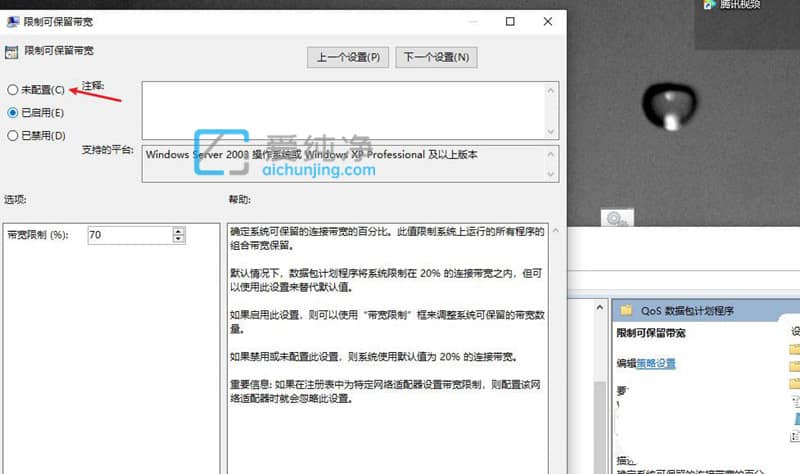Image resolution: width=800 pixels, height=474 pixels.
Task: Click the 上一个设置(P) button
Action: point(348,57)
